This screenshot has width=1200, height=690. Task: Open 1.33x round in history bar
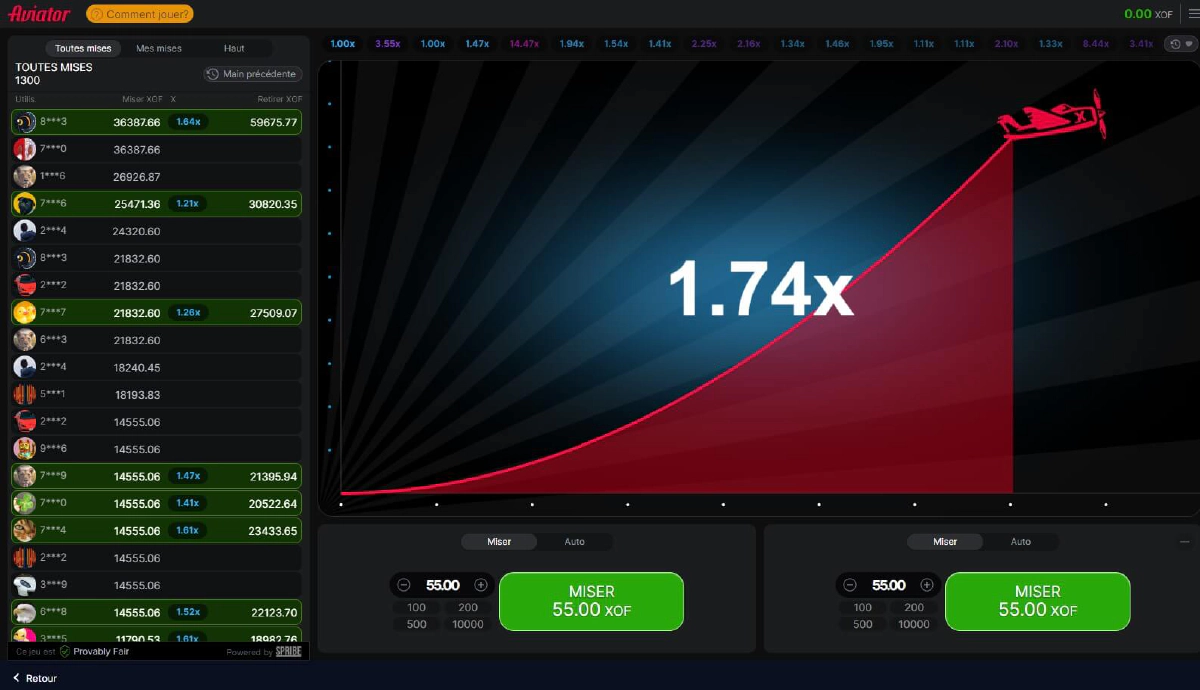1050,44
